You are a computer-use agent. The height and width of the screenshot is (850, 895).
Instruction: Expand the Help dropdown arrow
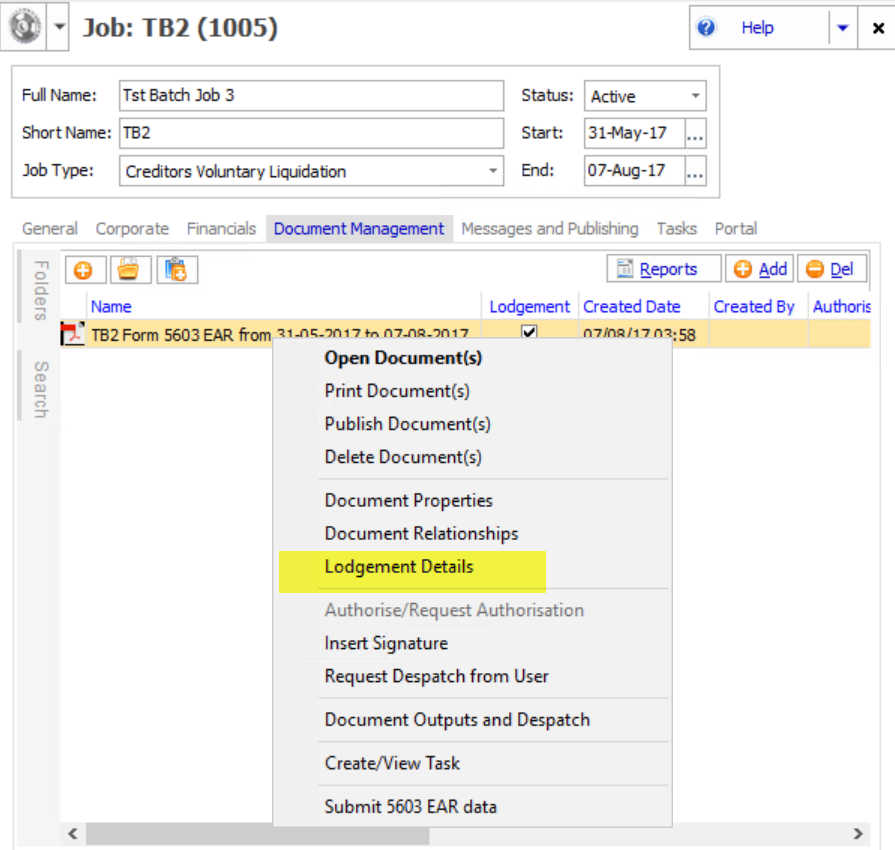pos(842,27)
